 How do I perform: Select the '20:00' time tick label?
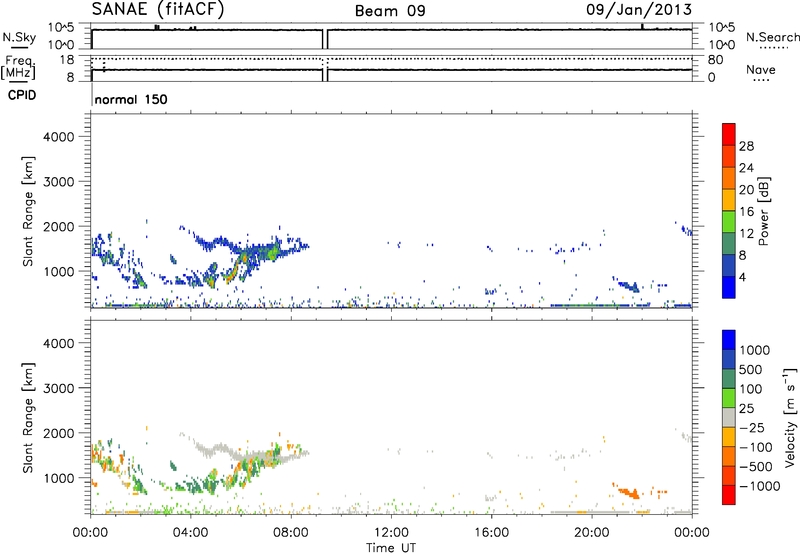[x=591, y=533]
